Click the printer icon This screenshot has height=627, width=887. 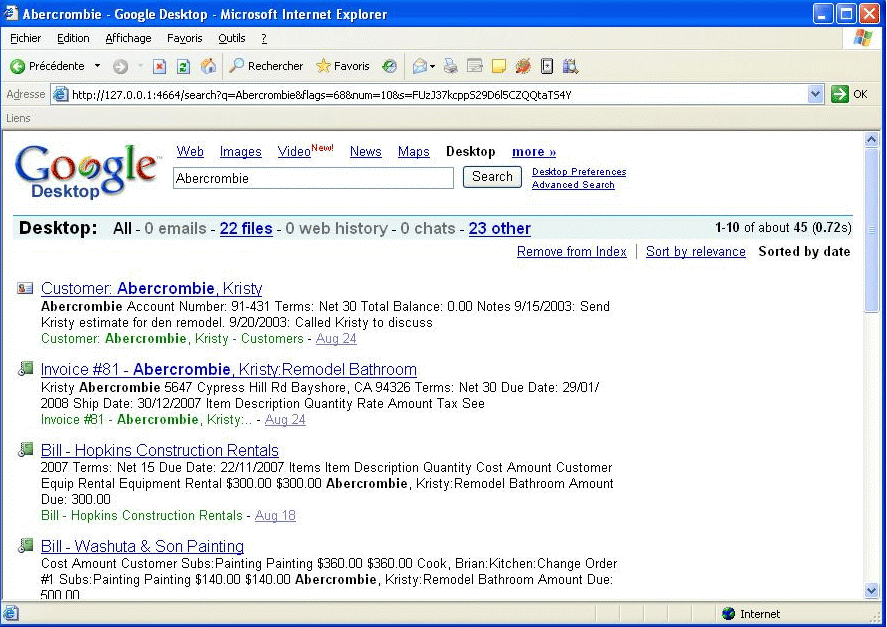tap(451, 66)
